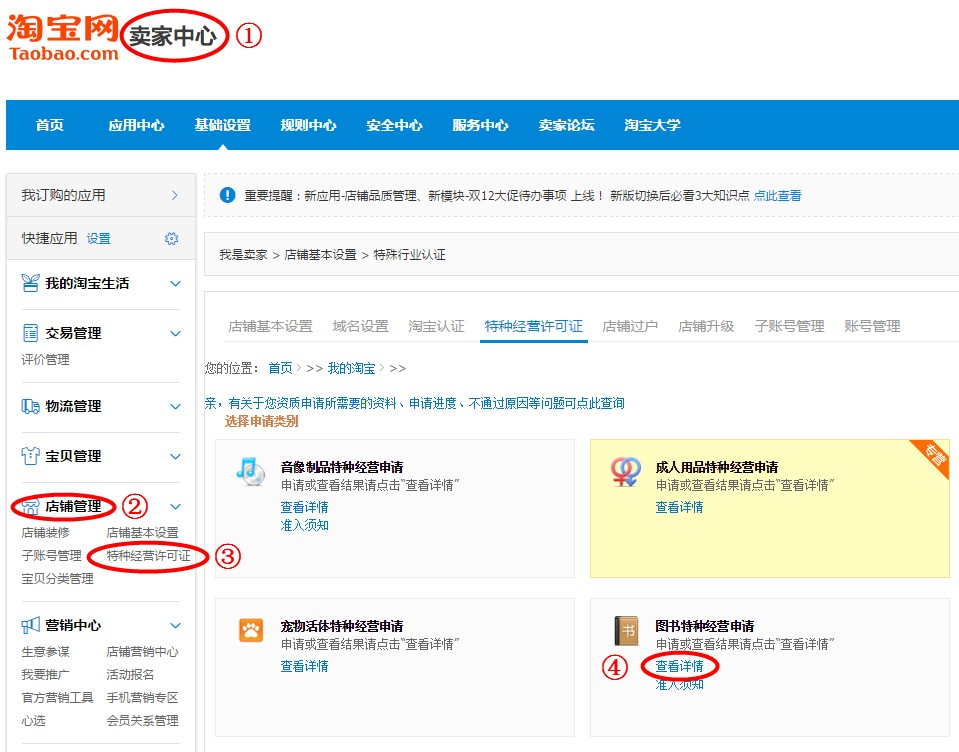Open 卖家论坛 navigation item
Viewport: 959px width, 752px height.
pos(566,125)
